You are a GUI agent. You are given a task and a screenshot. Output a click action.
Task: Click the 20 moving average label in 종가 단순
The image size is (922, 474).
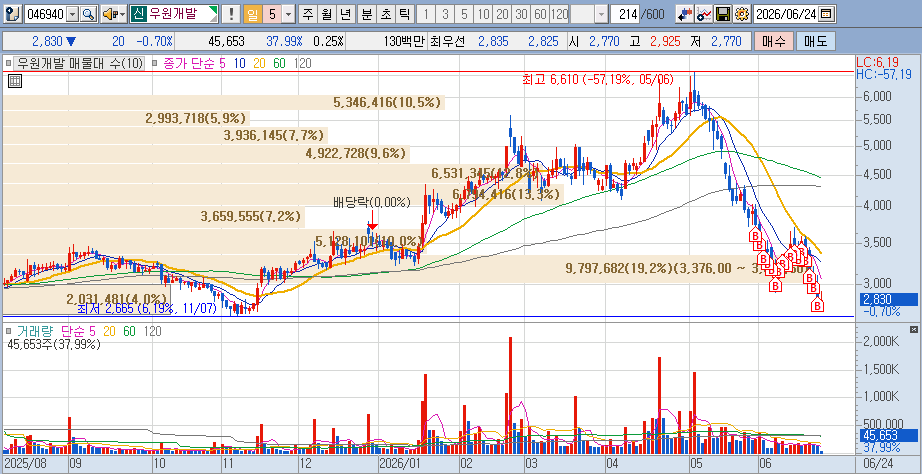pyautogui.click(x=260, y=64)
